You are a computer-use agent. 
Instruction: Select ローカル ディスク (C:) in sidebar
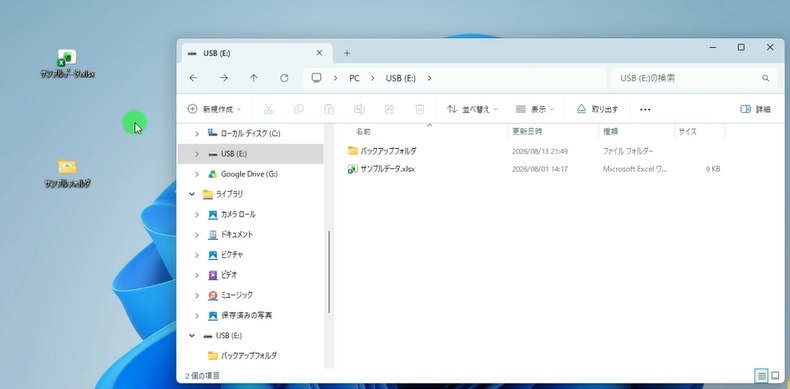click(250, 134)
